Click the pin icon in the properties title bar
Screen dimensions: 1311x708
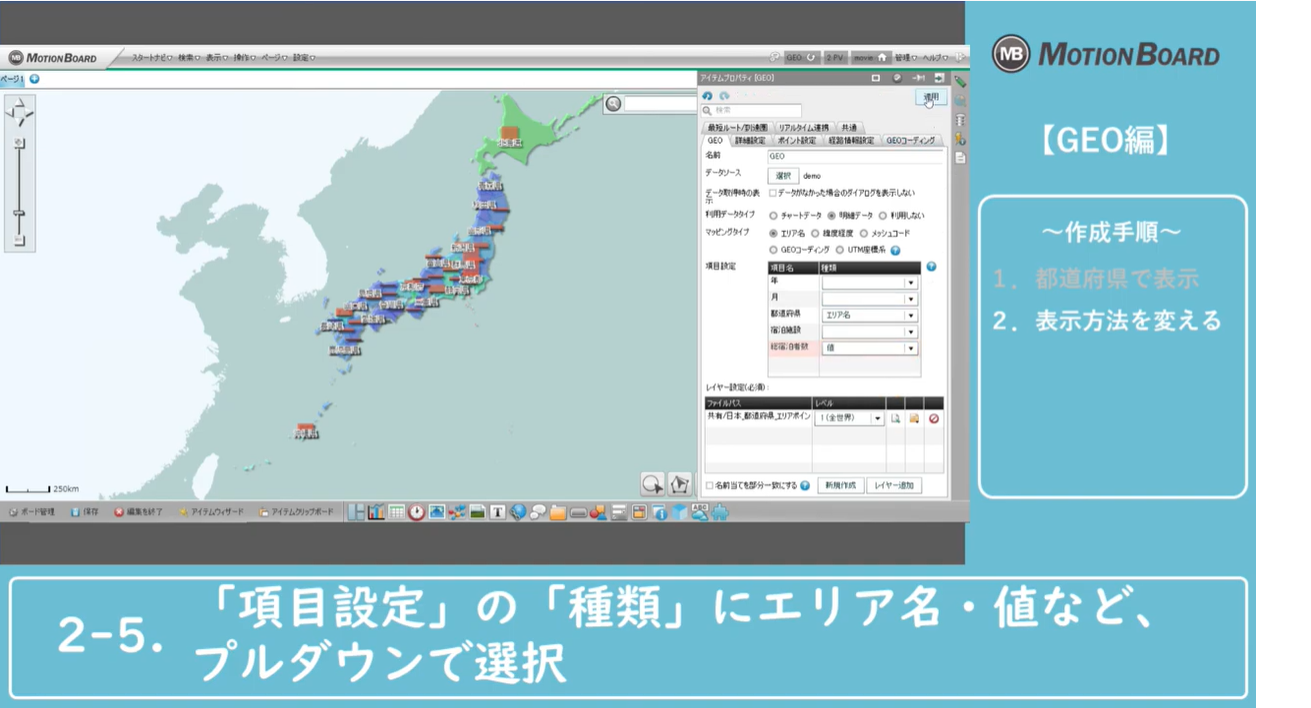point(919,77)
